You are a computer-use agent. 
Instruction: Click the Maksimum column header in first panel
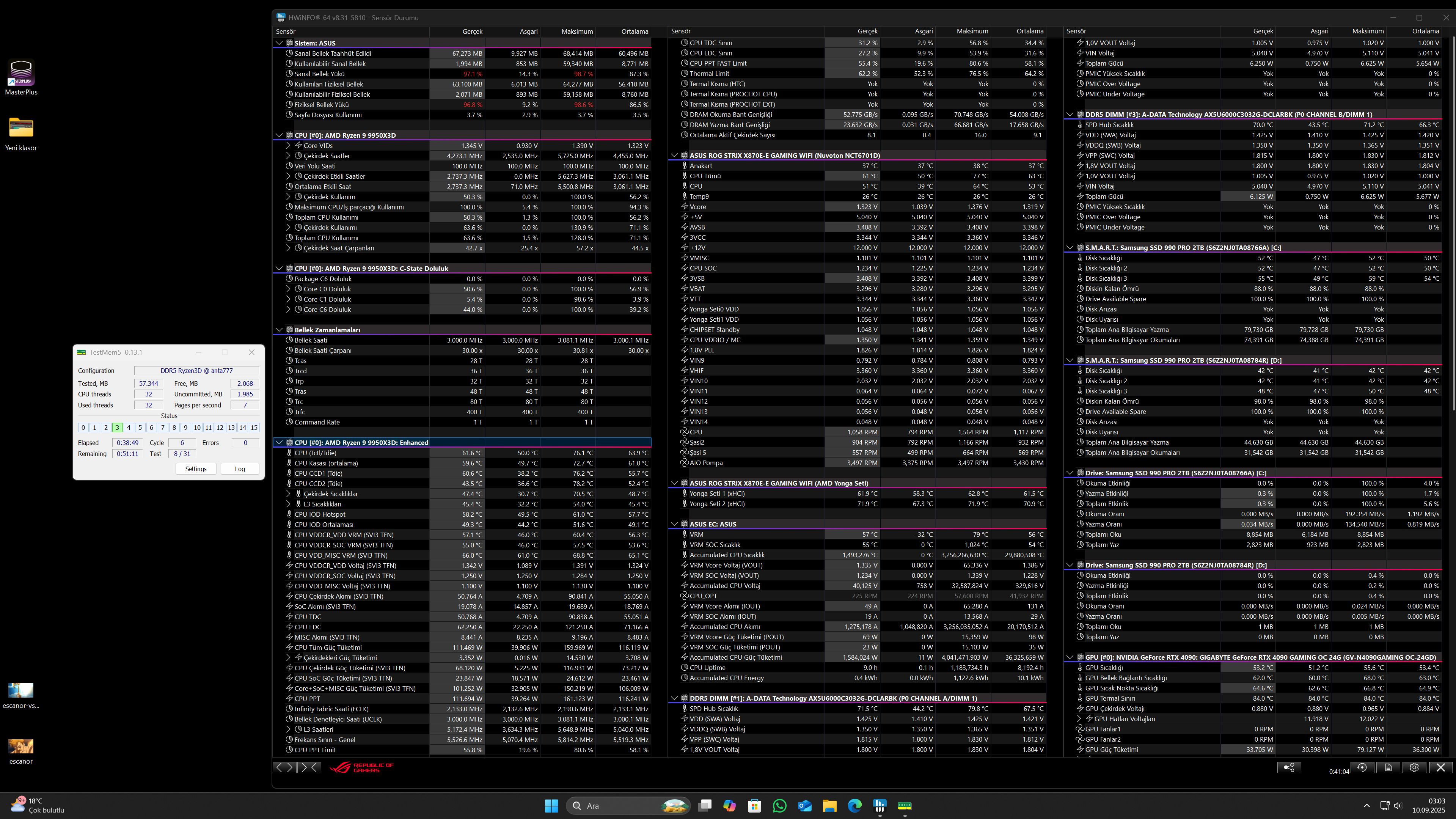click(568, 31)
